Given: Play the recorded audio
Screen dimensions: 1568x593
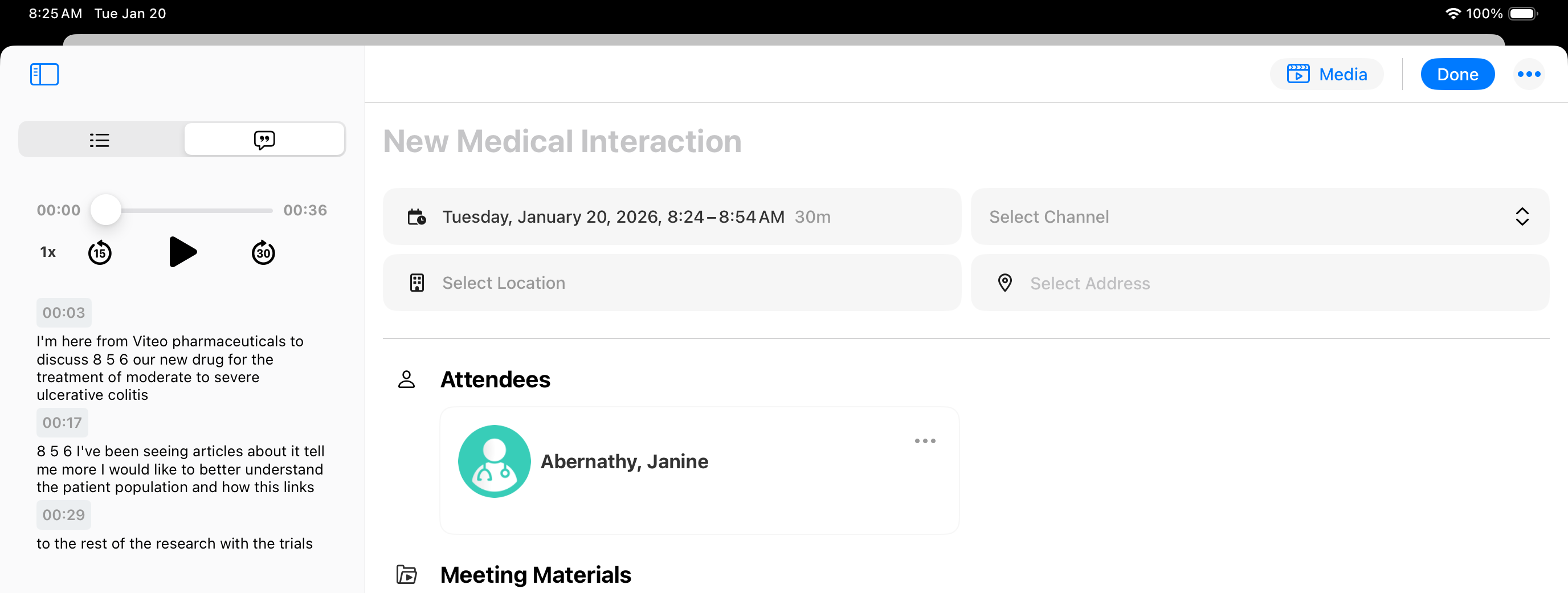Looking at the screenshot, I should pyautogui.click(x=182, y=252).
